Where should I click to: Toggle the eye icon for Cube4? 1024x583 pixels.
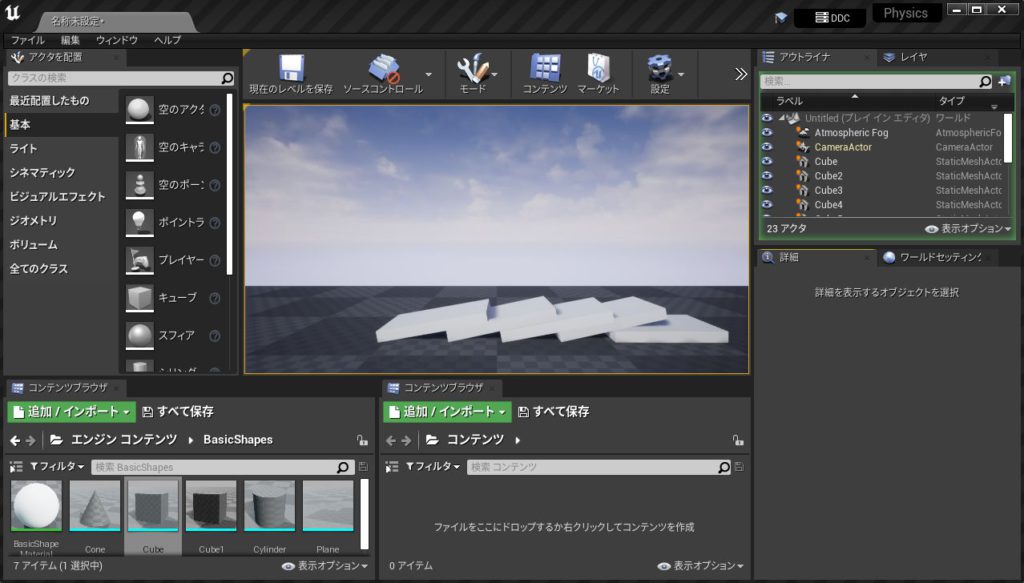[767, 204]
